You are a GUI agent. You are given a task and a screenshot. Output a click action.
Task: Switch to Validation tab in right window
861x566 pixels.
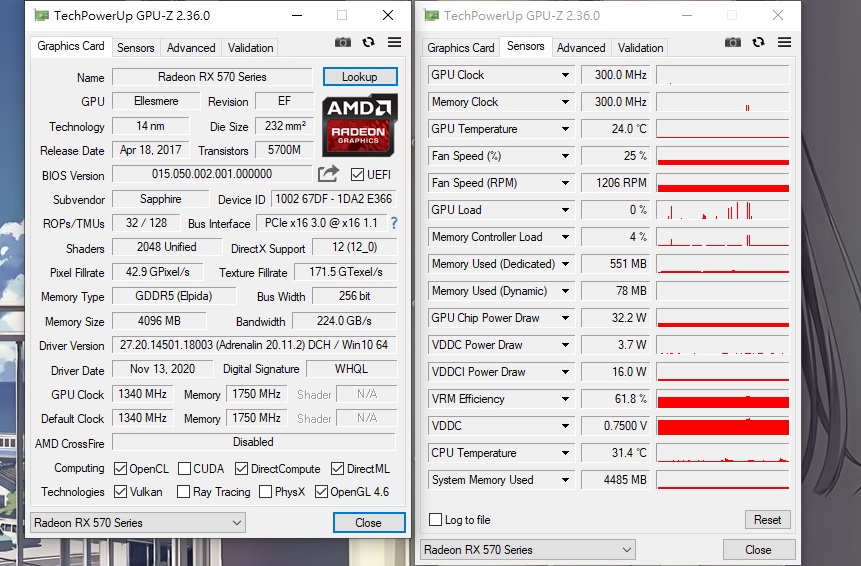point(640,48)
